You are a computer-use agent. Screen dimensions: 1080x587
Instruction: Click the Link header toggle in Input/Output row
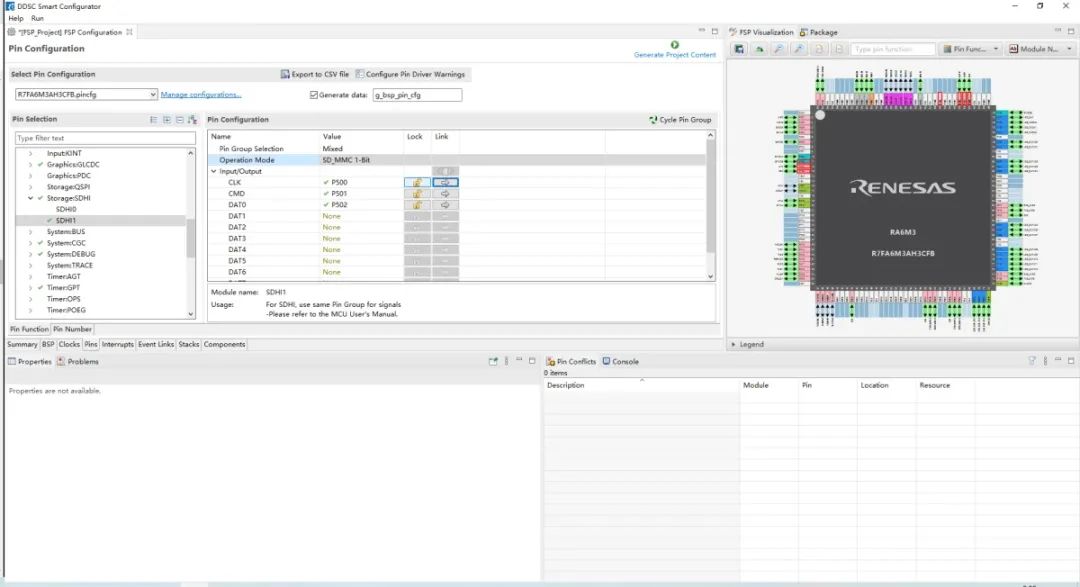click(x=445, y=172)
